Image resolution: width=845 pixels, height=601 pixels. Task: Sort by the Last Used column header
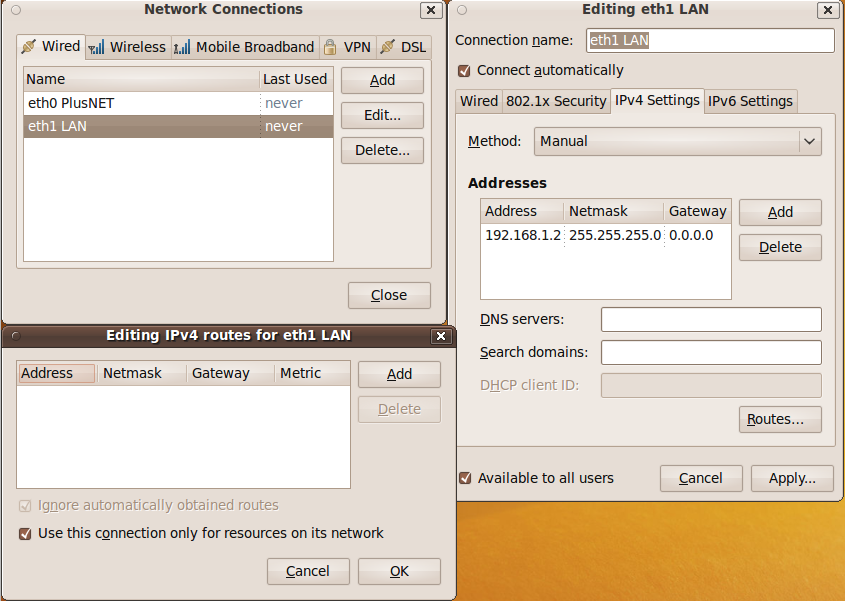[x=296, y=79]
